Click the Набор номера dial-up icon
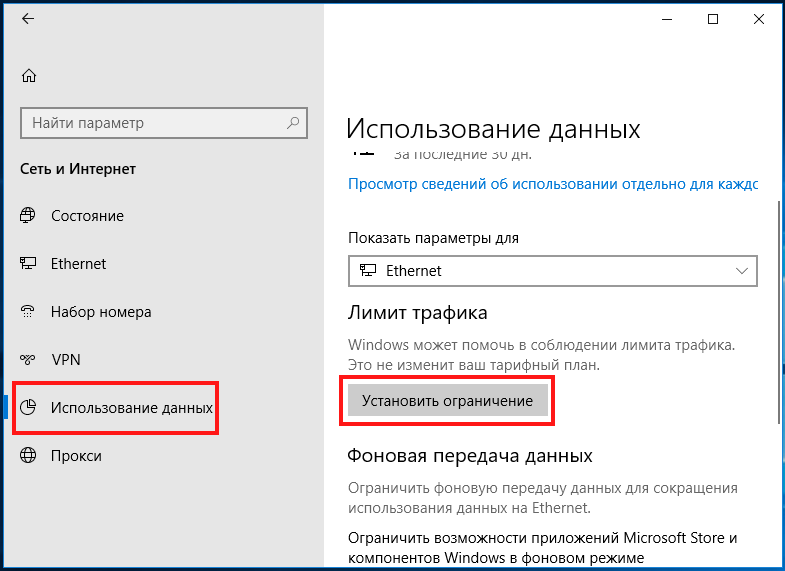This screenshot has height=571, width=785. click(28, 311)
